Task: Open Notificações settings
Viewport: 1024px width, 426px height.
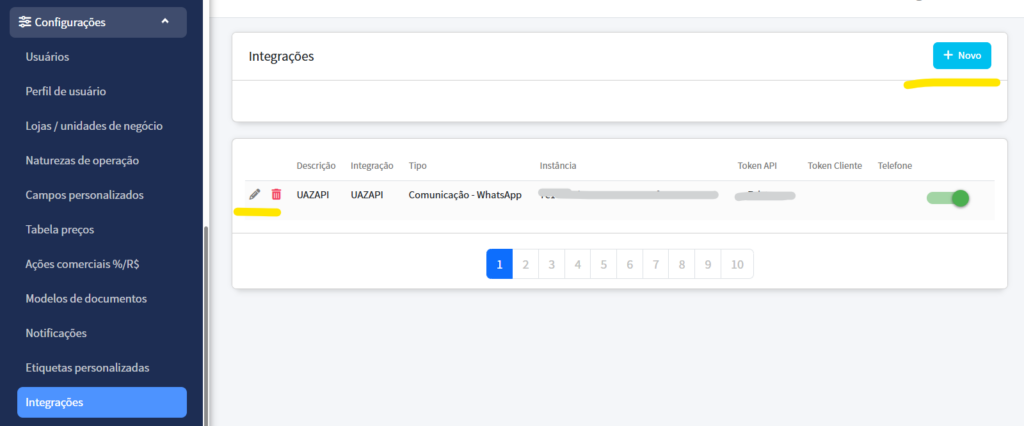Action: tap(56, 333)
